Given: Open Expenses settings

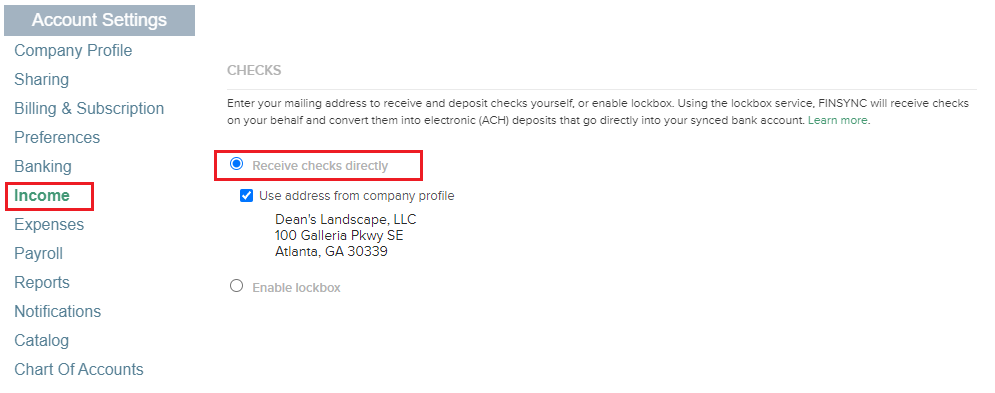Looking at the screenshot, I should click(49, 225).
